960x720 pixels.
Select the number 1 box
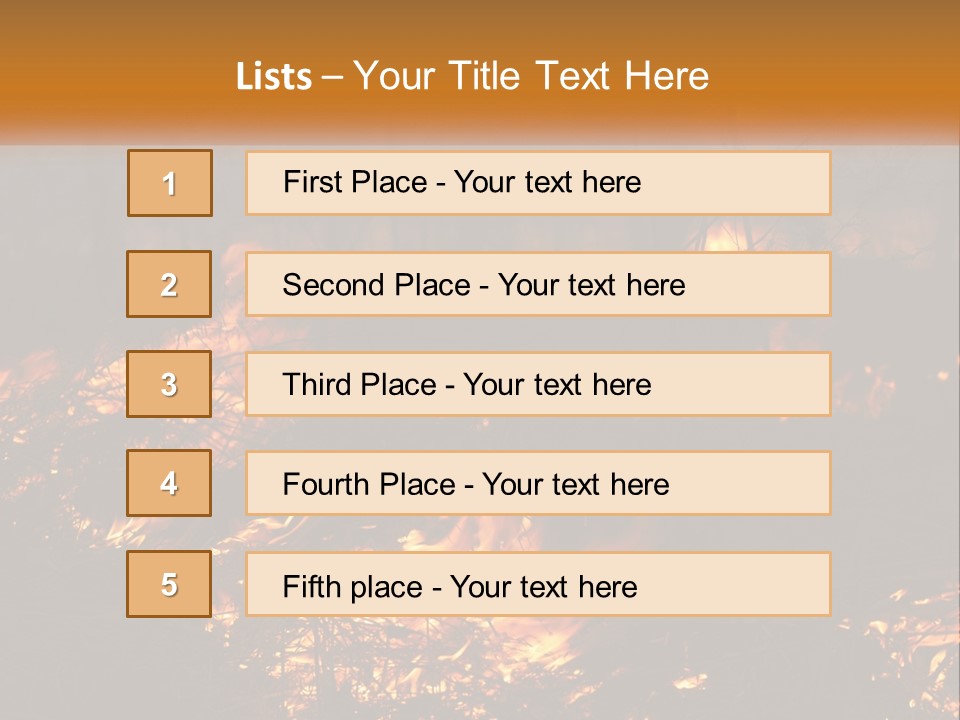[x=170, y=183]
